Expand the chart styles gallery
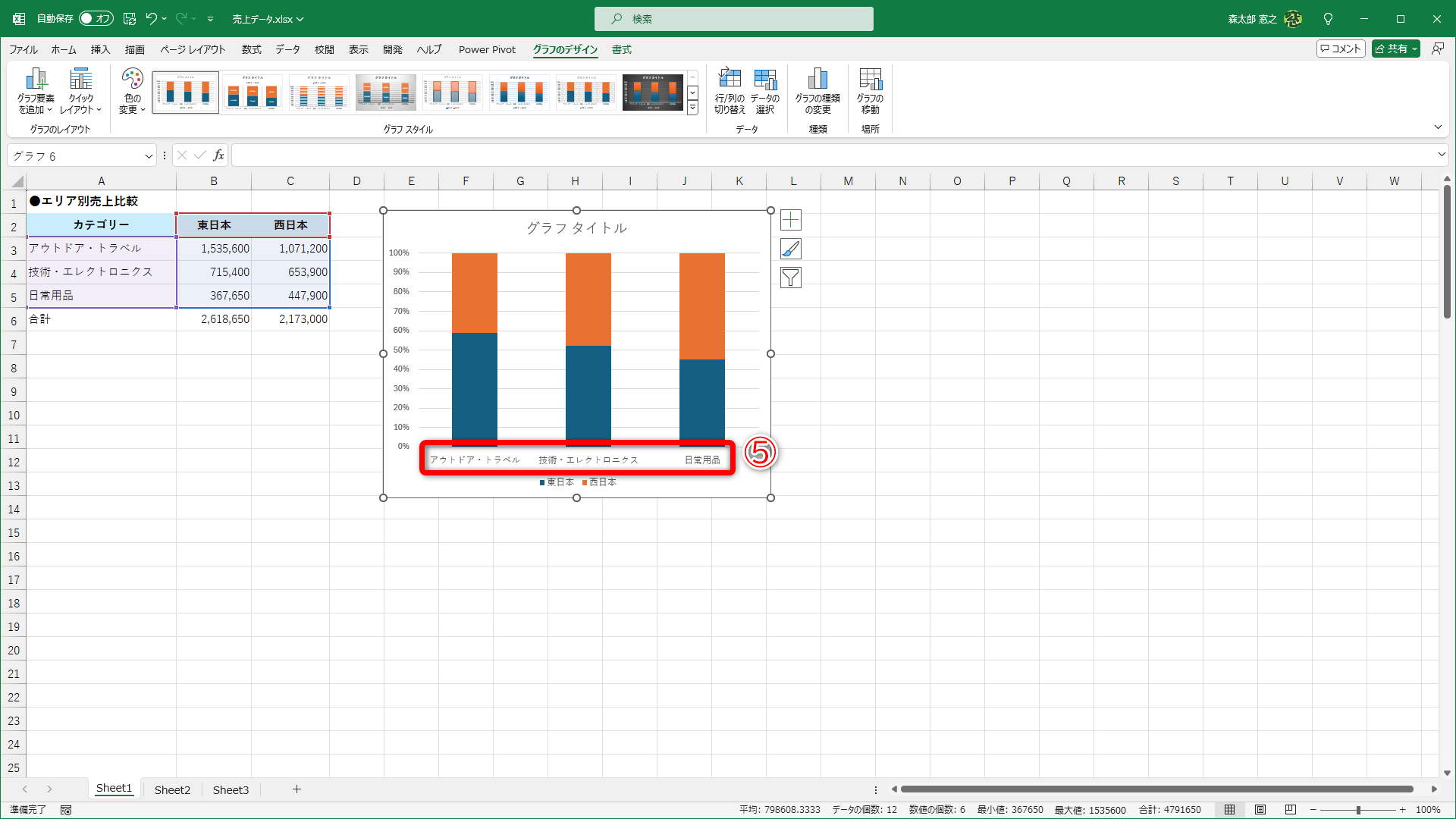This screenshot has height=819, width=1456. pyautogui.click(x=692, y=108)
